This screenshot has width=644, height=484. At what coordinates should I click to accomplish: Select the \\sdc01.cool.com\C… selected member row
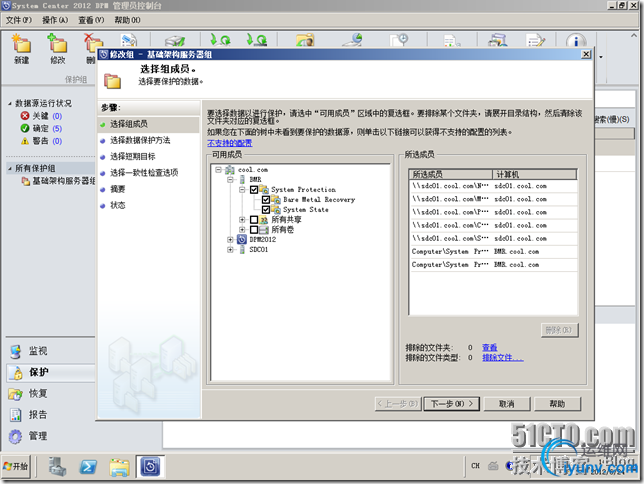pos(493,226)
